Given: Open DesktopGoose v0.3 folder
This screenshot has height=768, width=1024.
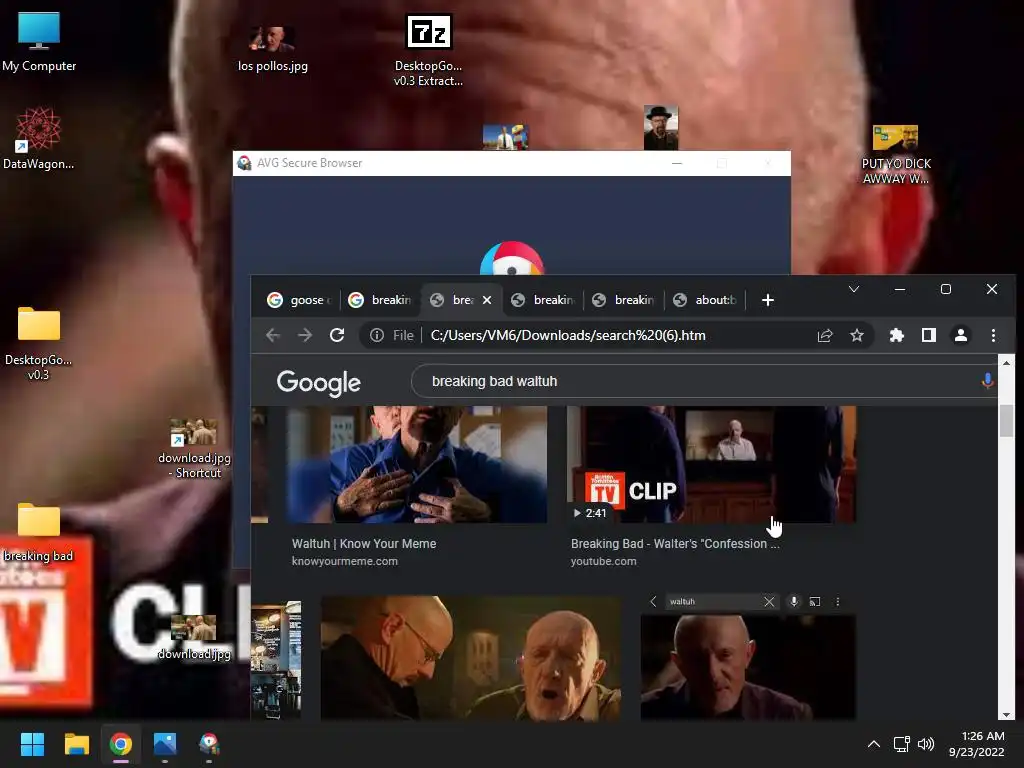Looking at the screenshot, I should (39, 344).
